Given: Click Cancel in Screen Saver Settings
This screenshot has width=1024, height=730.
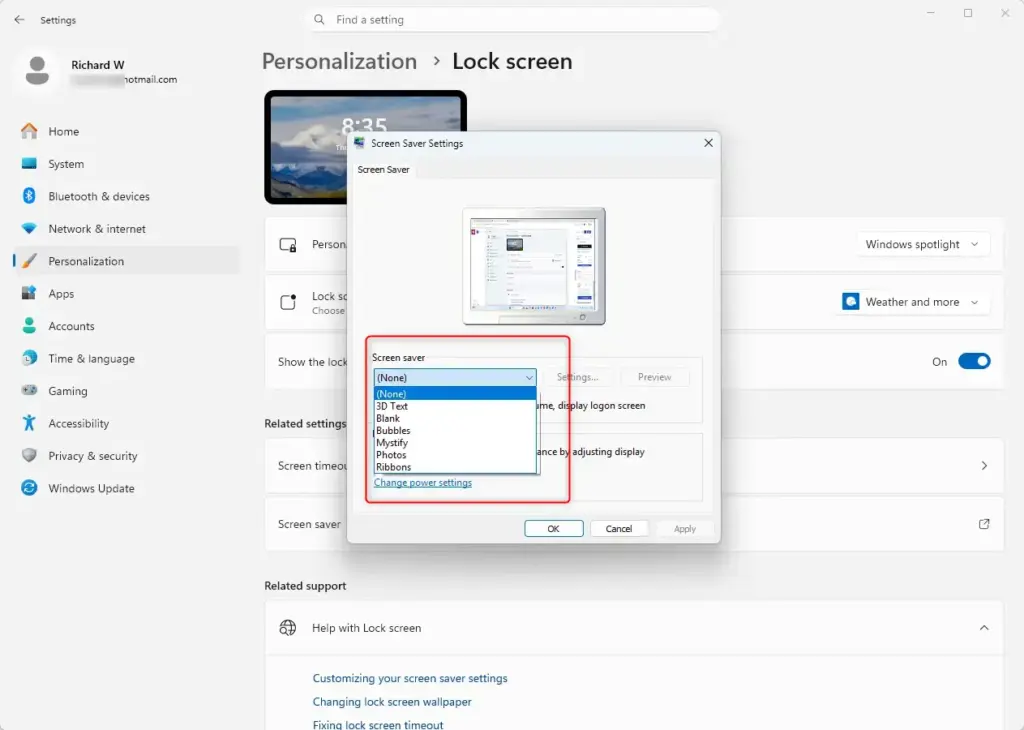Looking at the screenshot, I should (618, 528).
